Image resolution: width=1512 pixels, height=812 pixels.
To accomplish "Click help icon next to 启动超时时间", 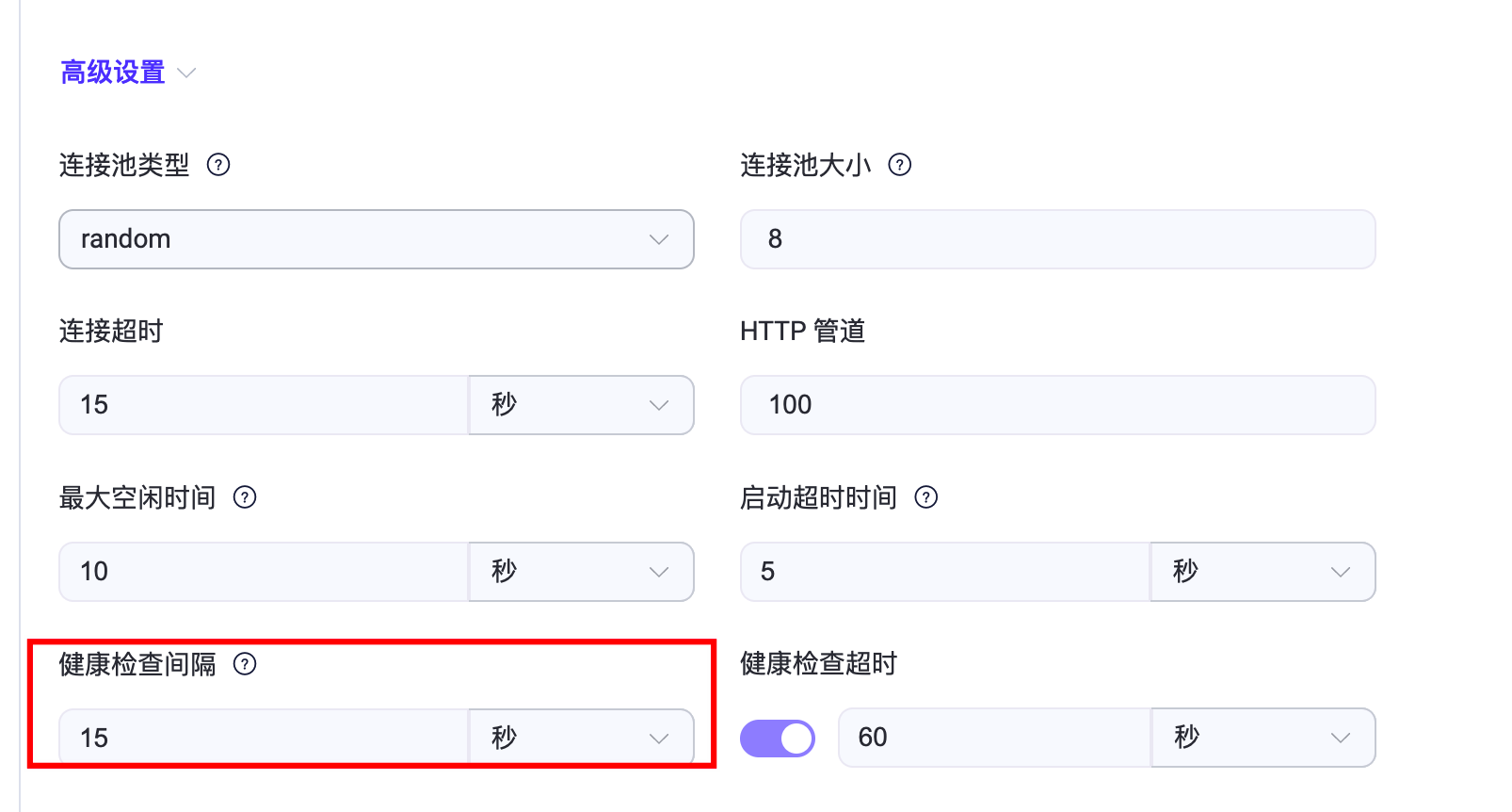I will 926,497.
